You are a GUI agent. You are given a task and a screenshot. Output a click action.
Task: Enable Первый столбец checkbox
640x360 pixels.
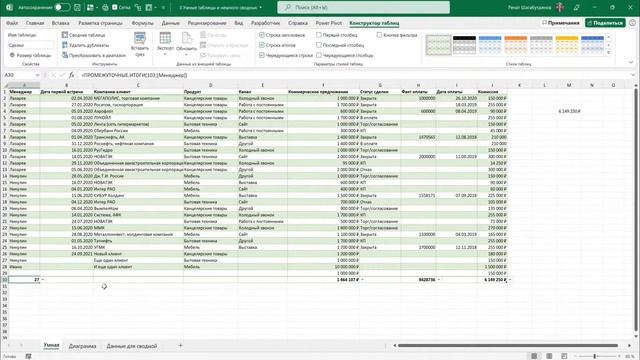pyautogui.click(x=319, y=35)
